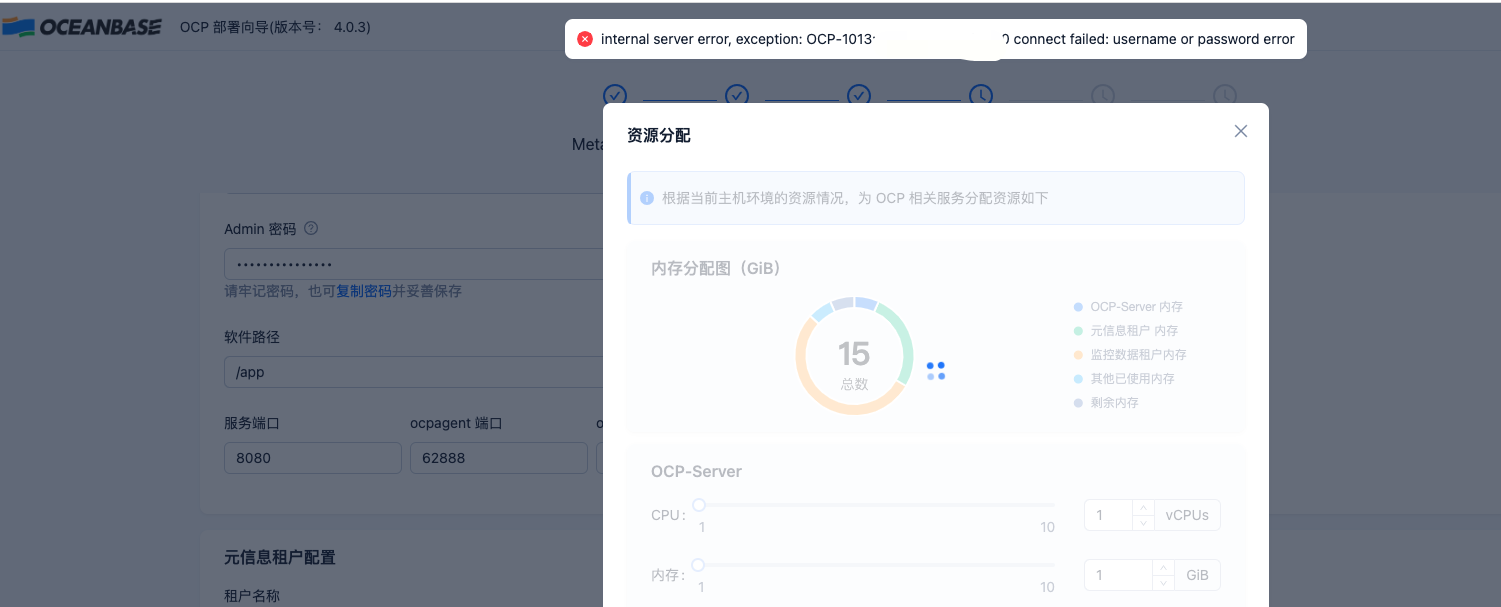Focus the ocpagent 端口 field showing 62888
The width and height of the screenshot is (1501, 607).
point(499,458)
